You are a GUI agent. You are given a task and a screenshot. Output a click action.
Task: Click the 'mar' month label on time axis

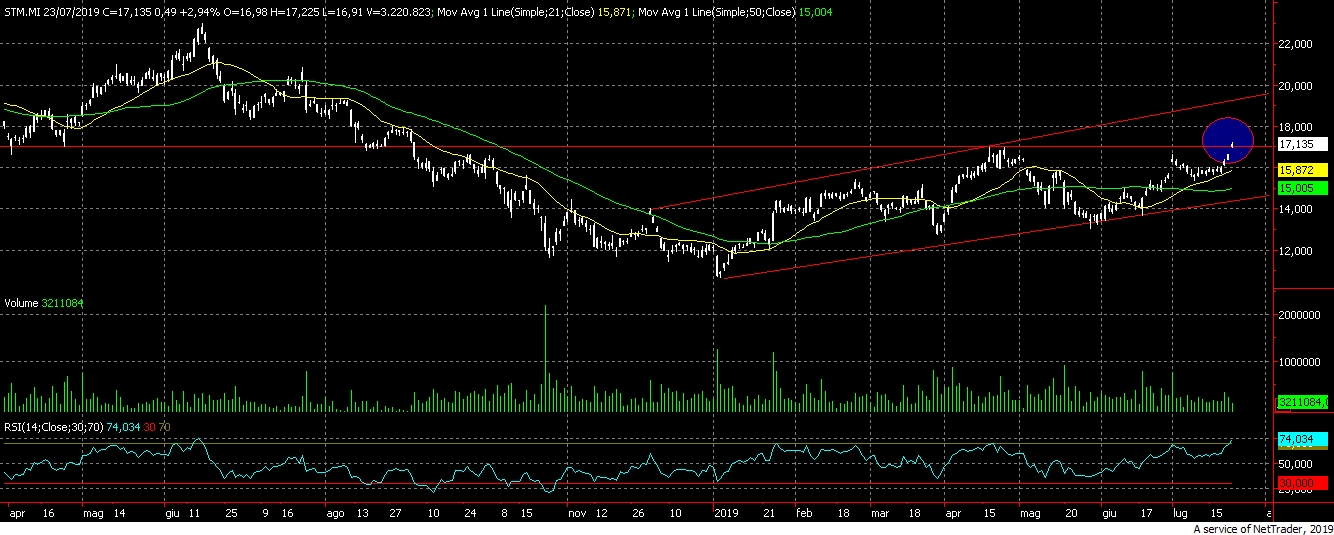(x=879, y=512)
